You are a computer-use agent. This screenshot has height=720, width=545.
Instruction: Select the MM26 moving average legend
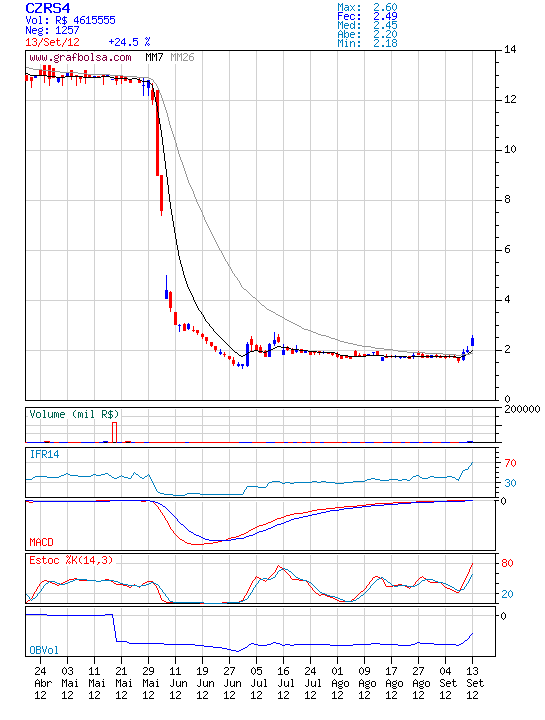point(182,57)
